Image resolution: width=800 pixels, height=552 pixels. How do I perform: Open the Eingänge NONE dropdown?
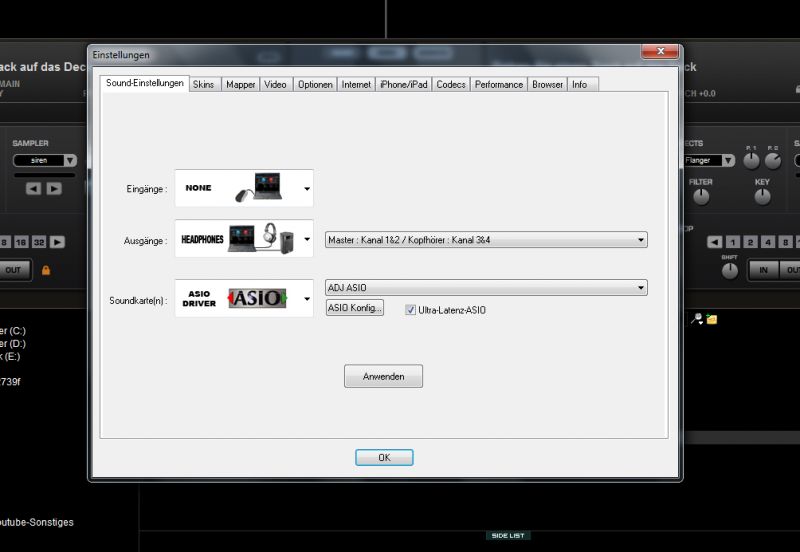307,188
